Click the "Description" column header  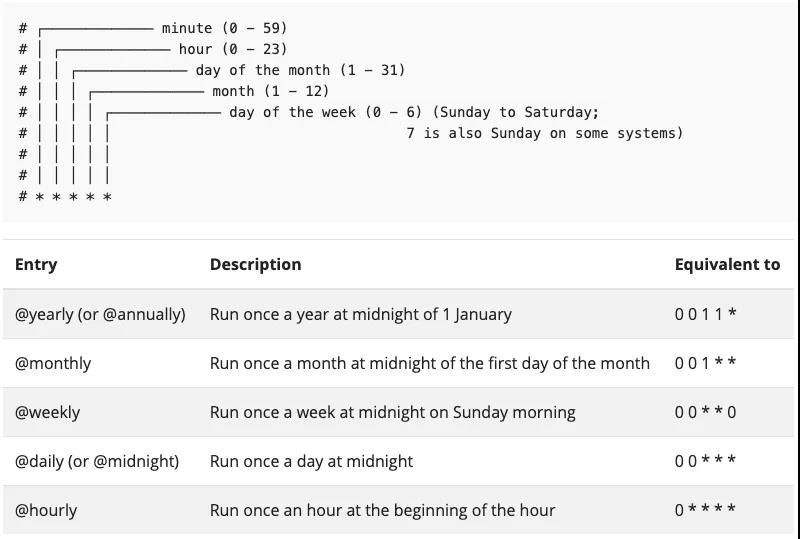coord(255,265)
